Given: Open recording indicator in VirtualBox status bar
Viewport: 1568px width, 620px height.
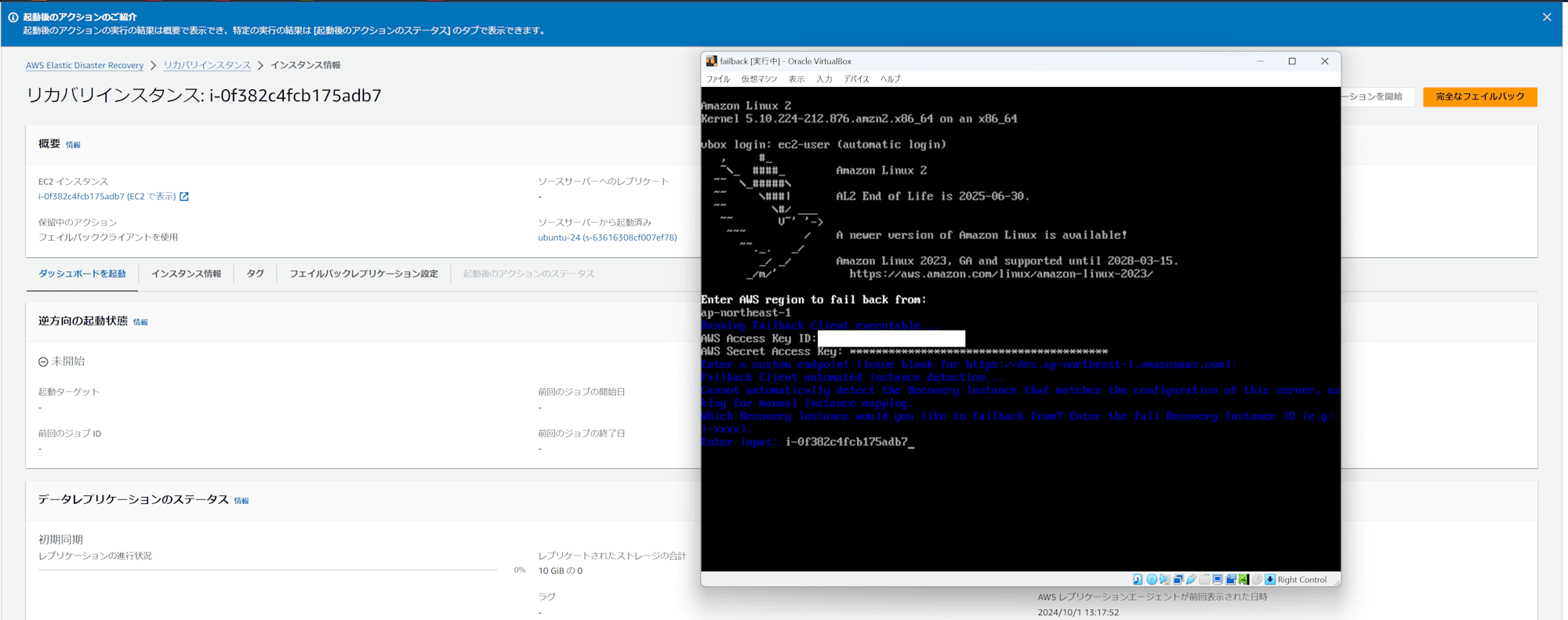Looking at the screenshot, I should (x=1231, y=579).
